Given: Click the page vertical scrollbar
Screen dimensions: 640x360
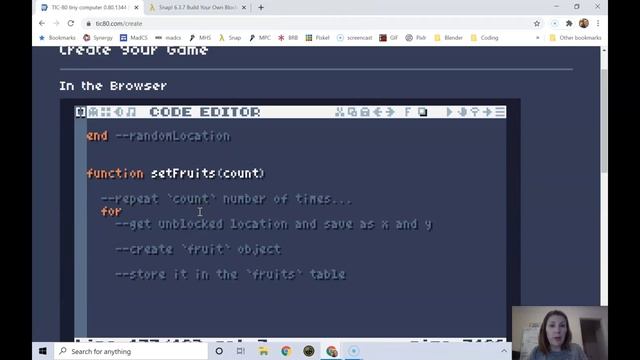Looking at the screenshot, I should 604,121.
